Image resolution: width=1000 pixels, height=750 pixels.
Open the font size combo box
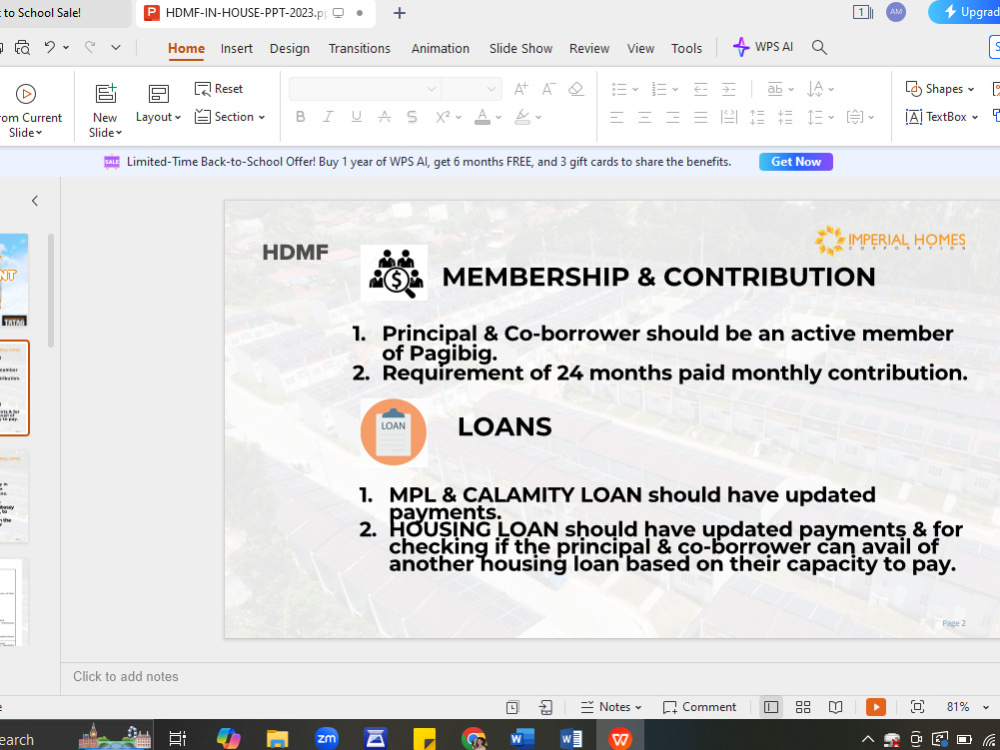[471, 89]
